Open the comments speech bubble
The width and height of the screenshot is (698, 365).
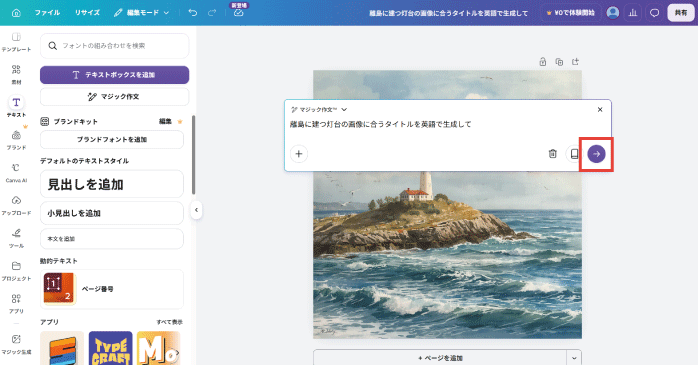pos(654,13)
